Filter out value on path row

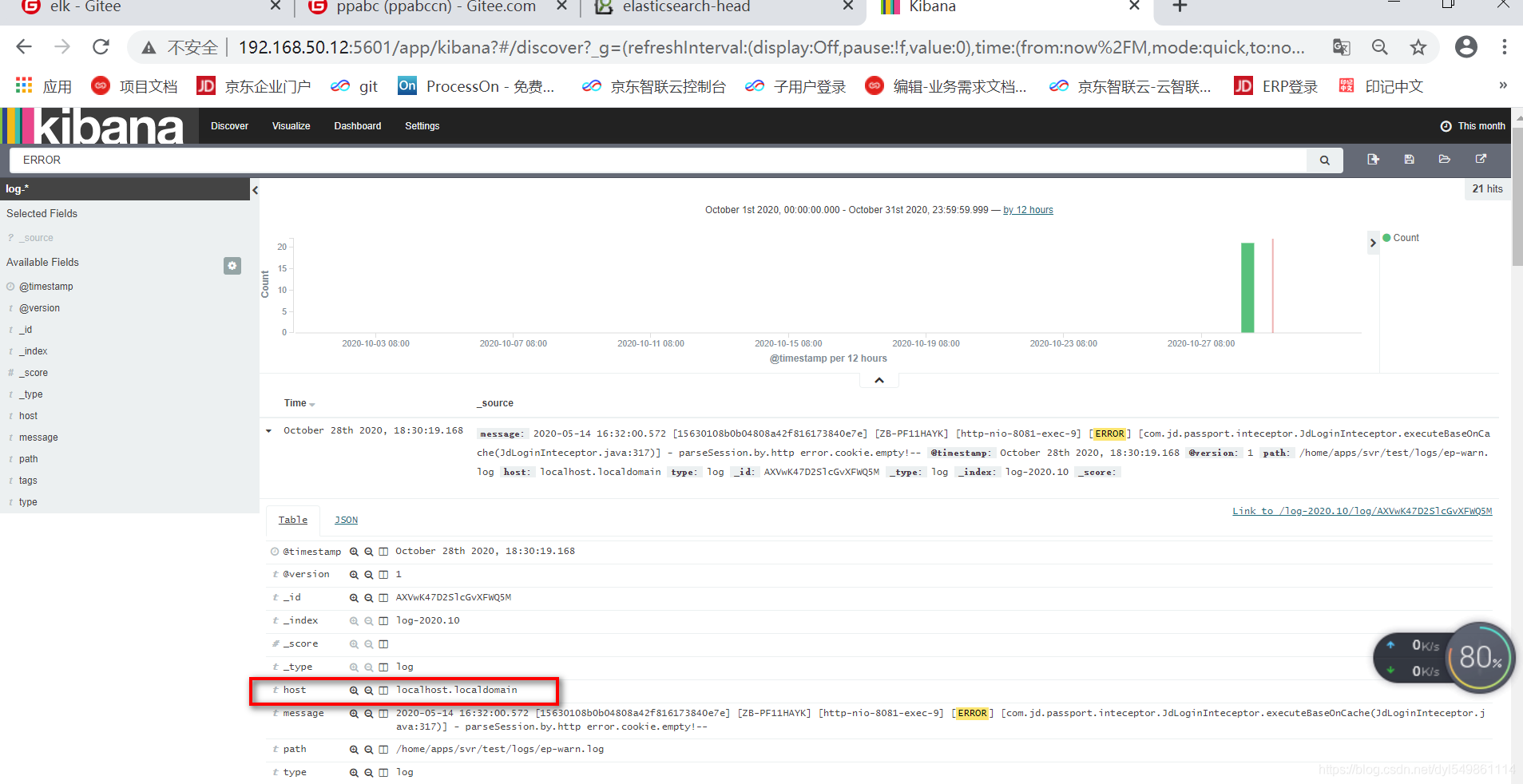tap(369, 750)
